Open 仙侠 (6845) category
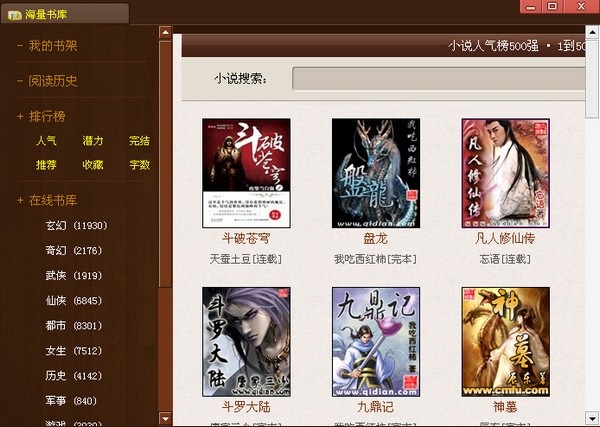 (74, 301)
